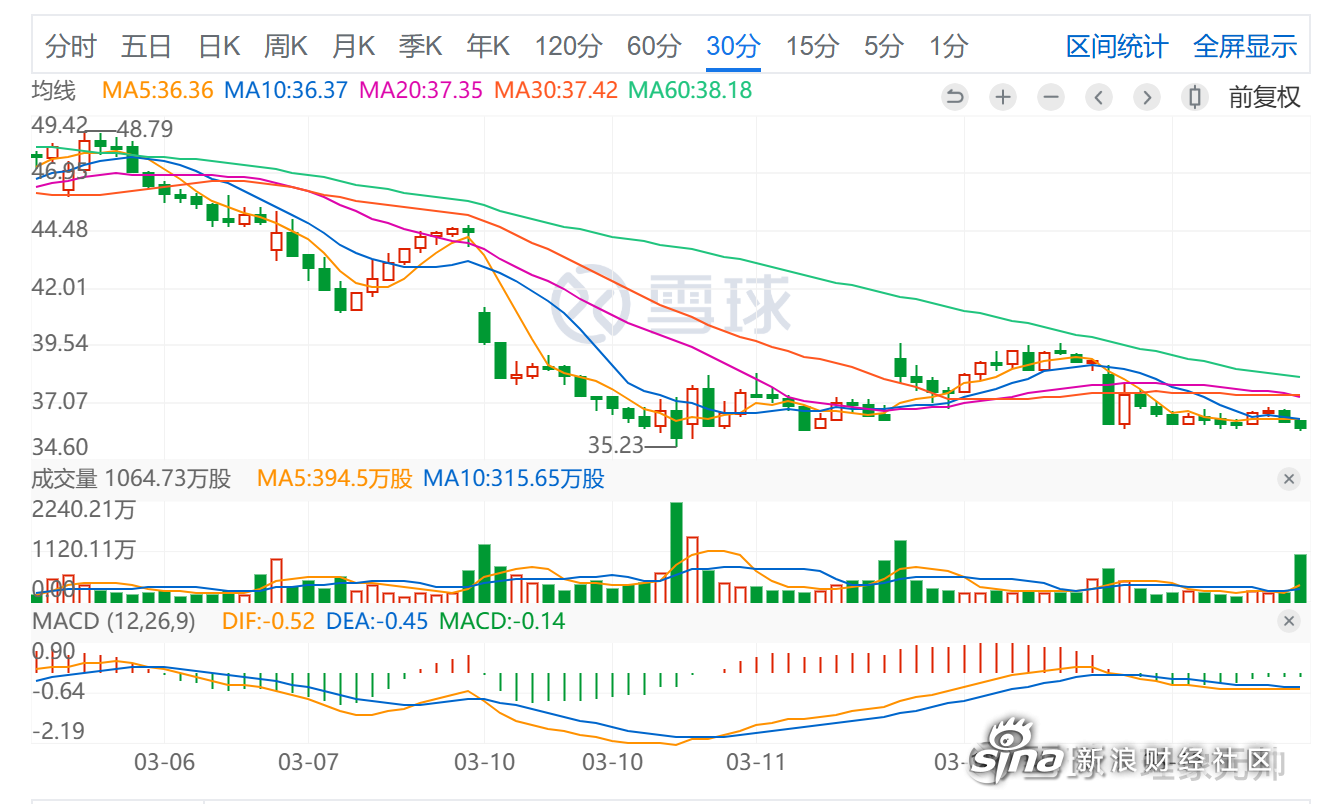Click the 03-11 date axis label
The image size is (1324, 804).
pyautogui.click(x=756, y=761)
